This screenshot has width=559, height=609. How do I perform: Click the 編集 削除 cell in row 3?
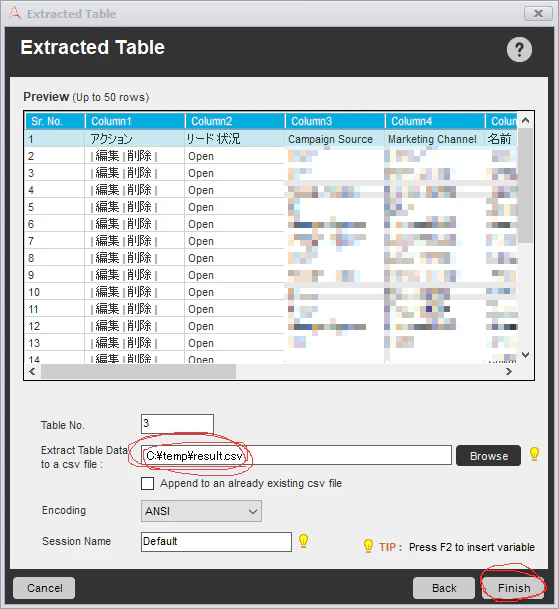(135, 173)
